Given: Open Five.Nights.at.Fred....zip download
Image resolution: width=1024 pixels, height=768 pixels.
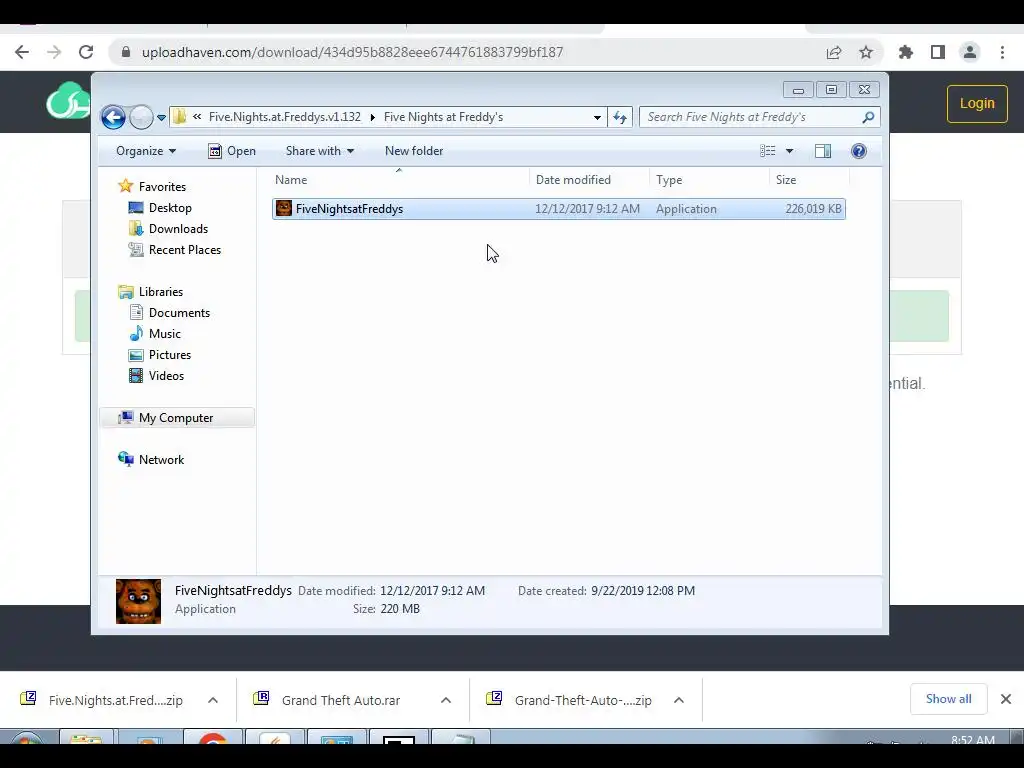Looking at the screenshot, I should (x=103, y=700).
